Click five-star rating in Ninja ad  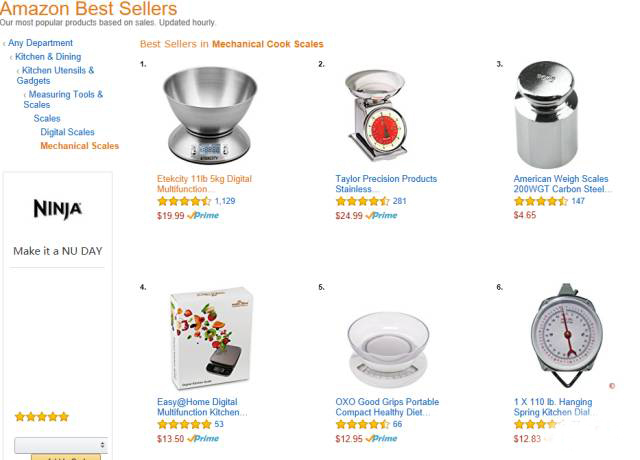pyautogui.click(x=42, y=417)
